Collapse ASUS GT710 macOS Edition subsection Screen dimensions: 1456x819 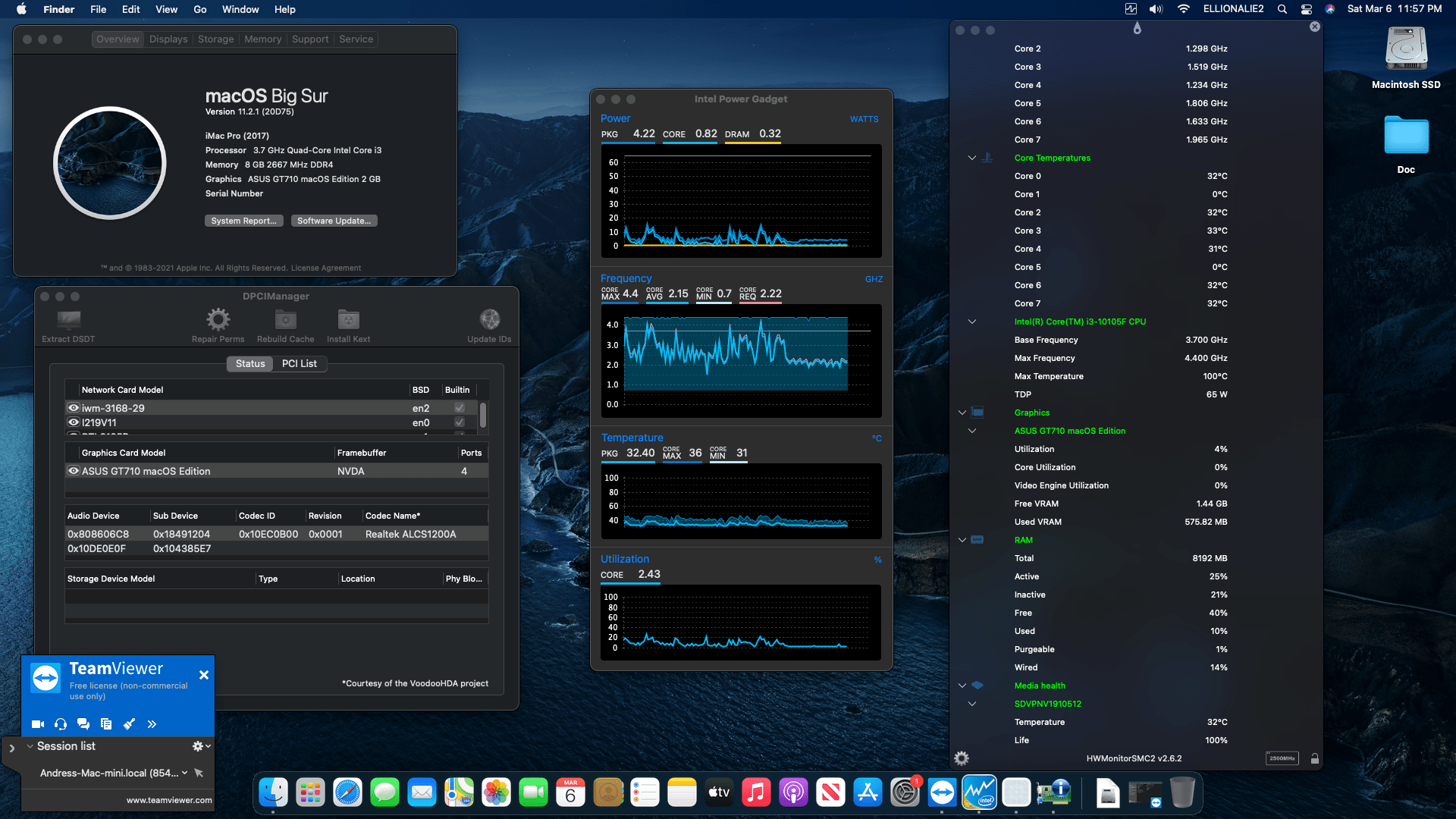click(972, 431)
